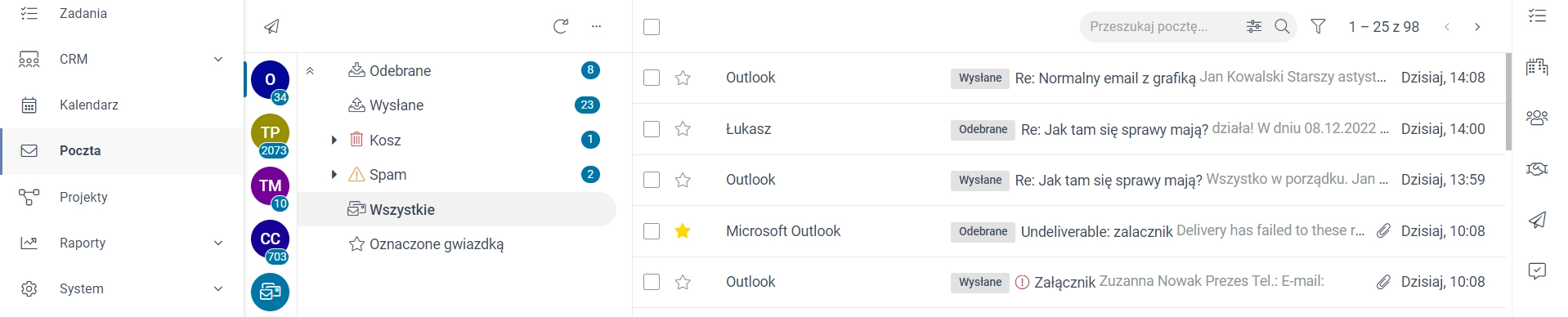
Task: Compose new email with paper plane icon
Action: [x=271, y=27]
